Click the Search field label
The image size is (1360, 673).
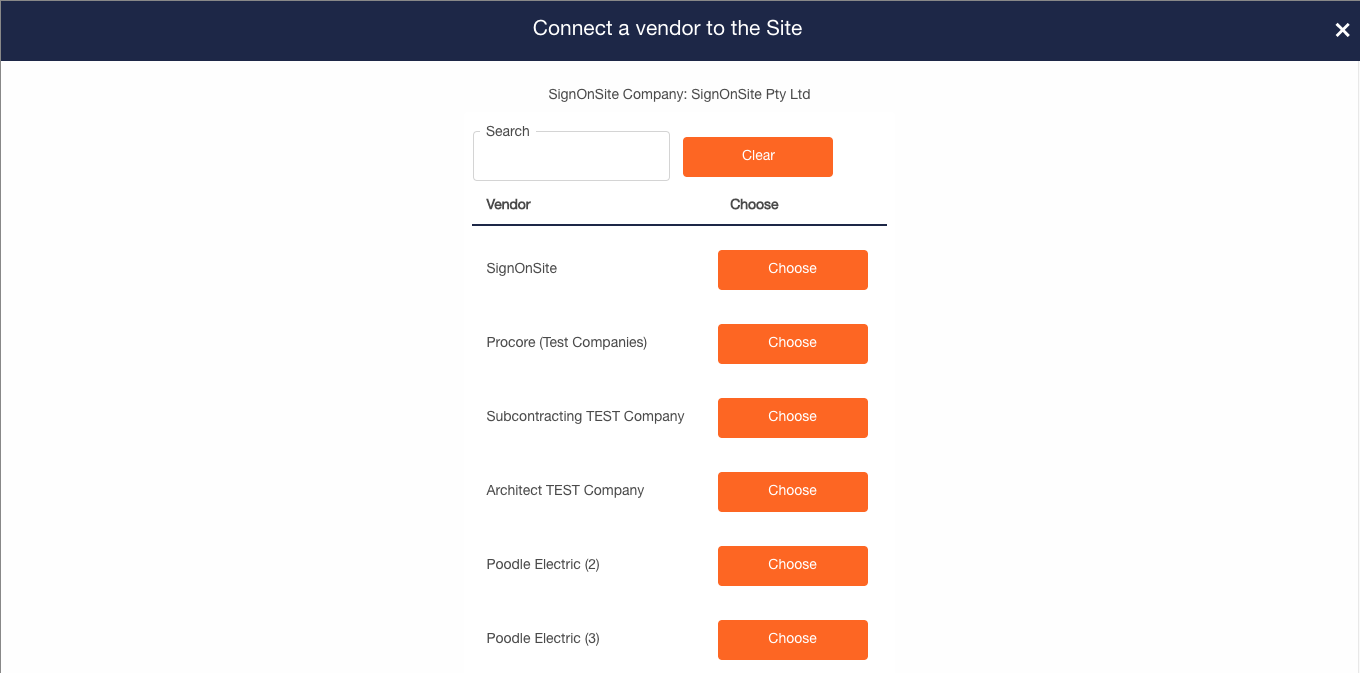[x=507, y=131]
